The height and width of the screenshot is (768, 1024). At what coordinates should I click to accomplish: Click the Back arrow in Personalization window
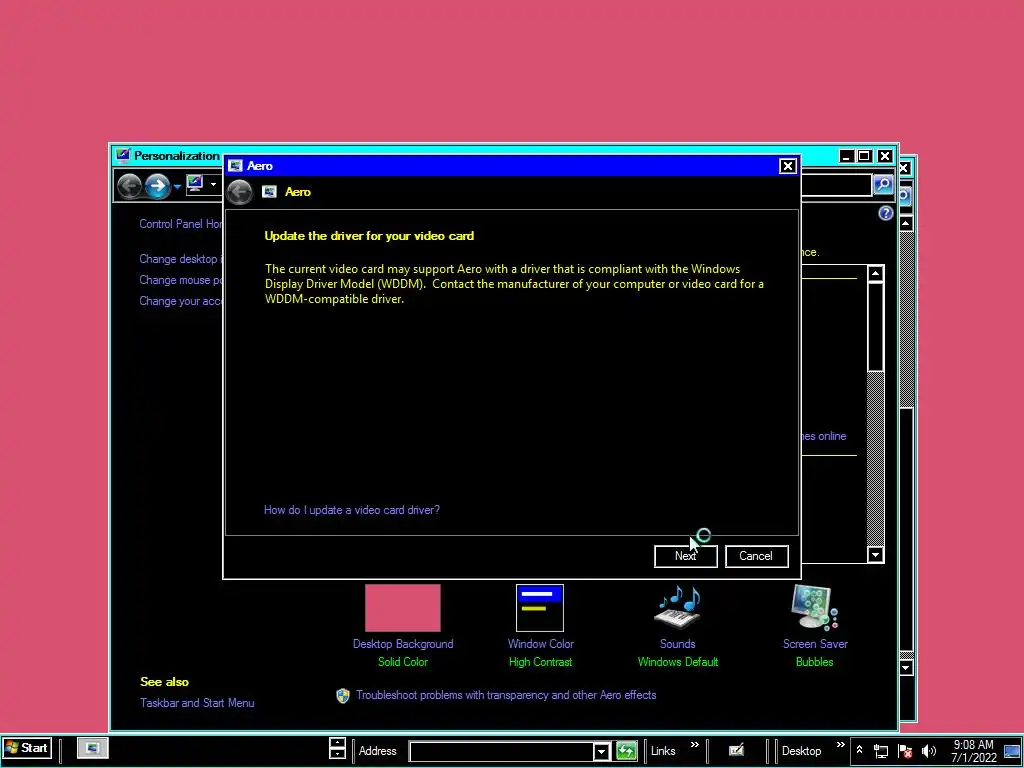tap(129, 187)
